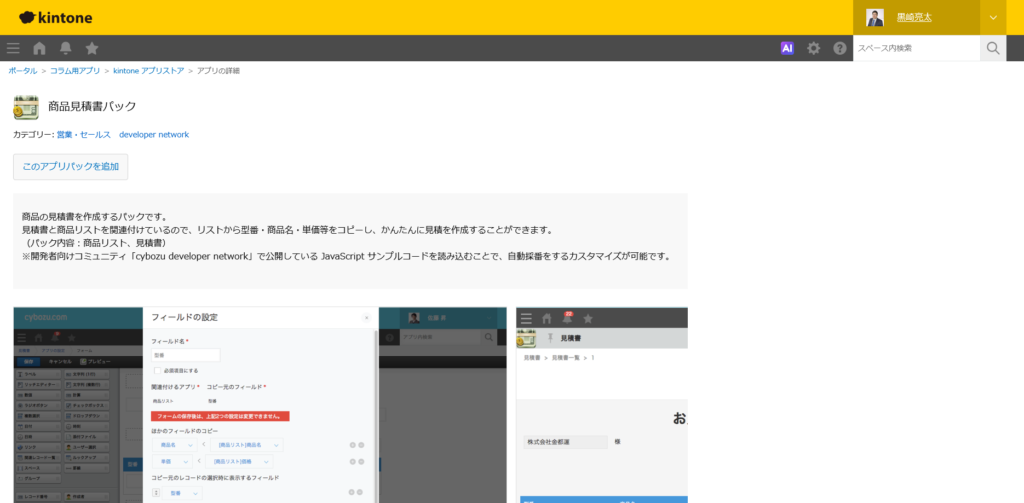Open developer network category link

154,135
